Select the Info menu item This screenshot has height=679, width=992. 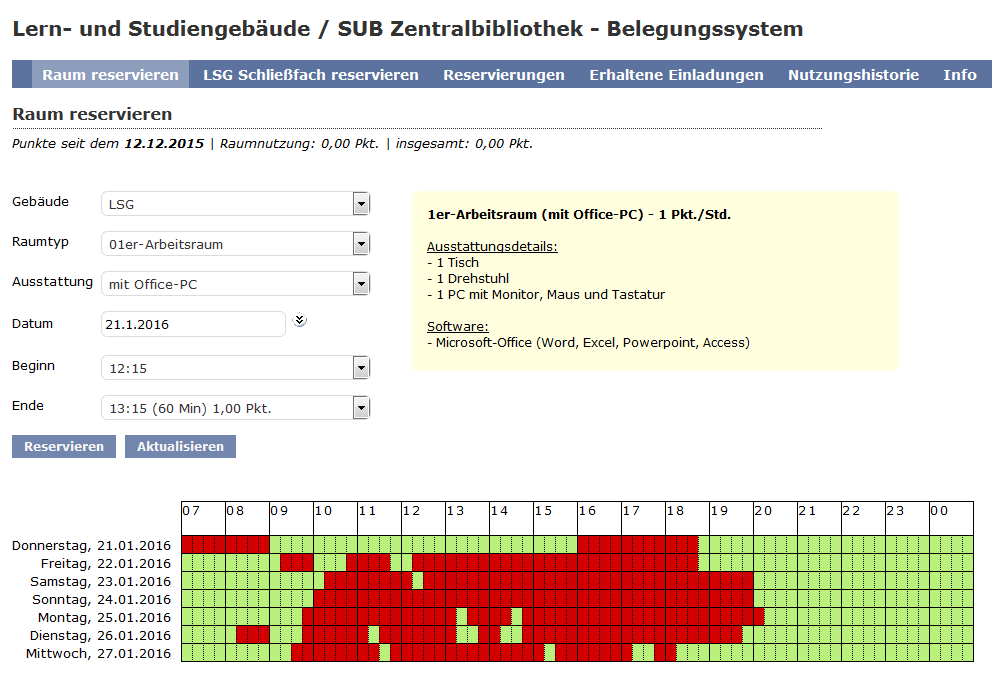[x=960, y=75]
